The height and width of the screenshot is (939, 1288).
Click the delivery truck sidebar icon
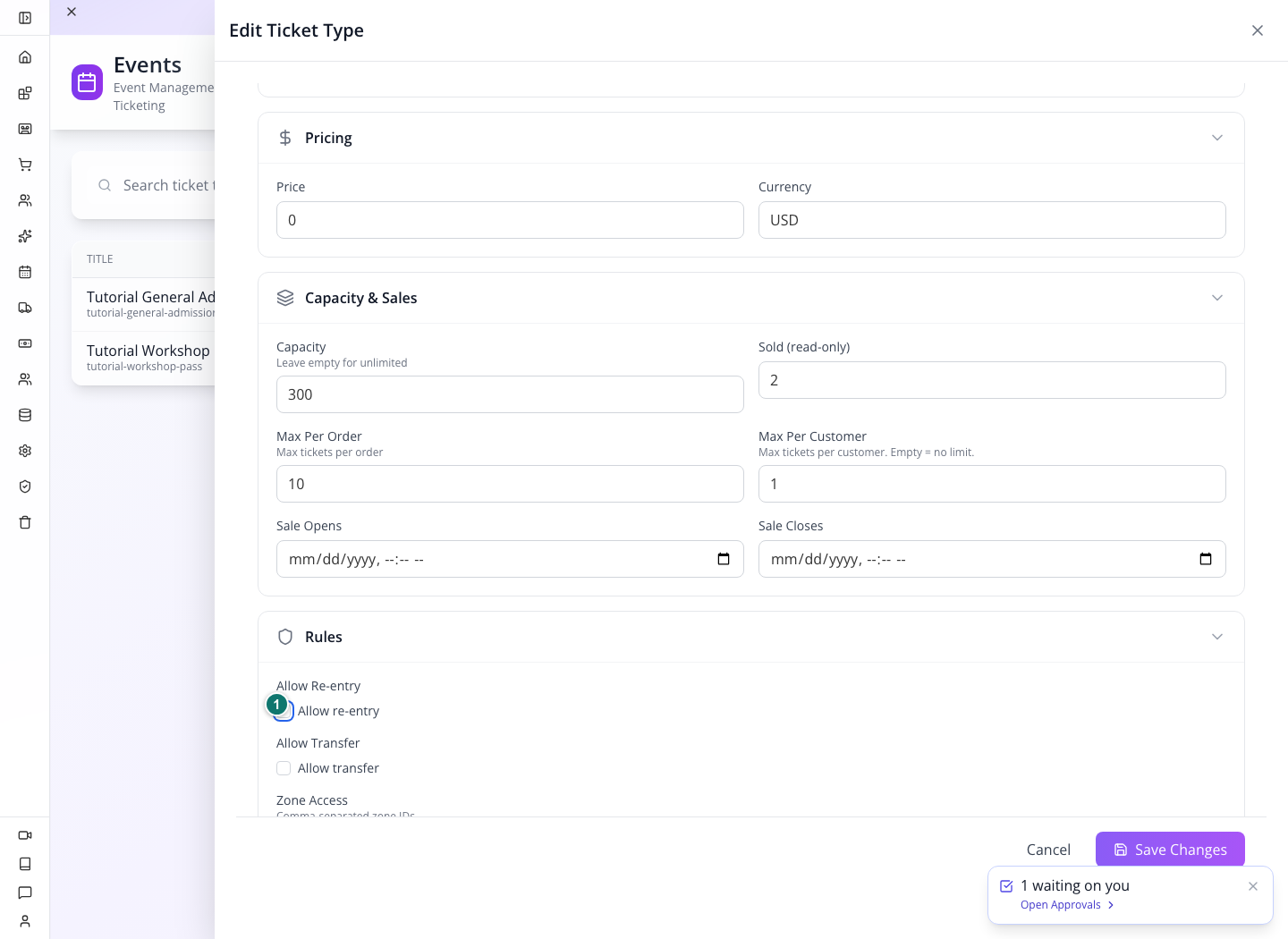[x=25, y=308]
